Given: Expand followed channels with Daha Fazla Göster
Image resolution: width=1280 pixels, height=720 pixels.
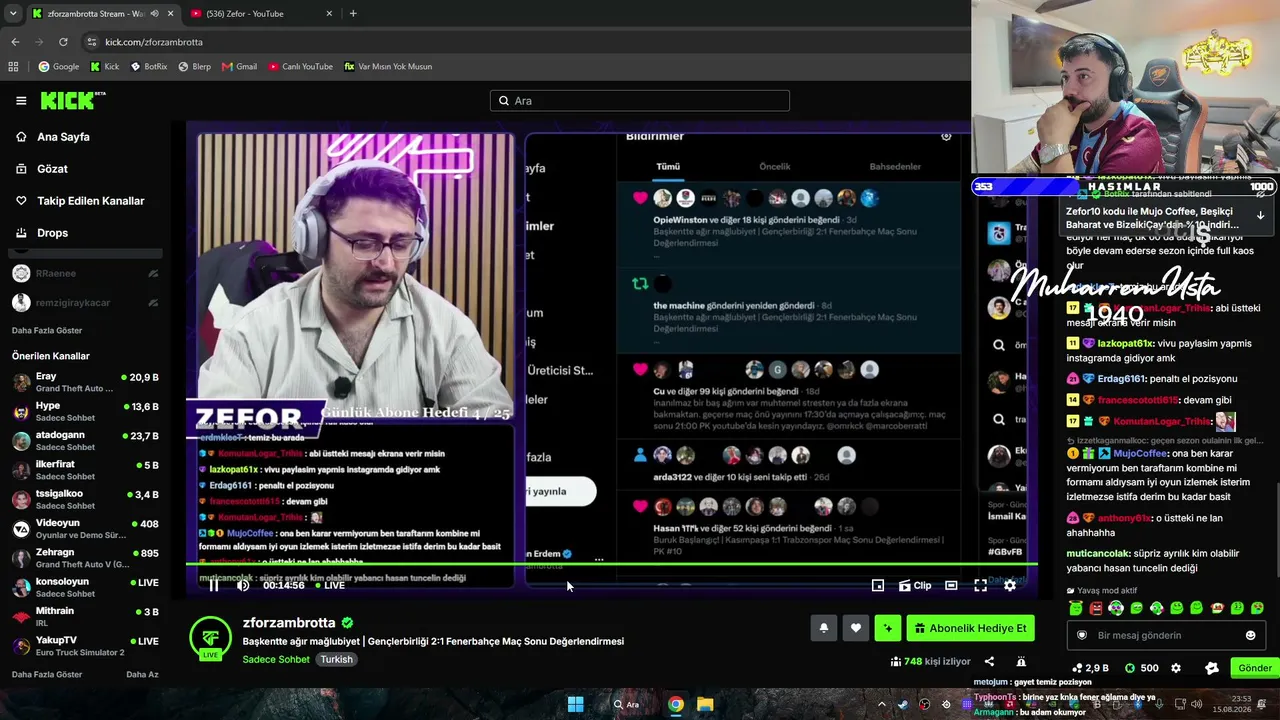Looking at the screenshot, I should (x=47, y=330).
